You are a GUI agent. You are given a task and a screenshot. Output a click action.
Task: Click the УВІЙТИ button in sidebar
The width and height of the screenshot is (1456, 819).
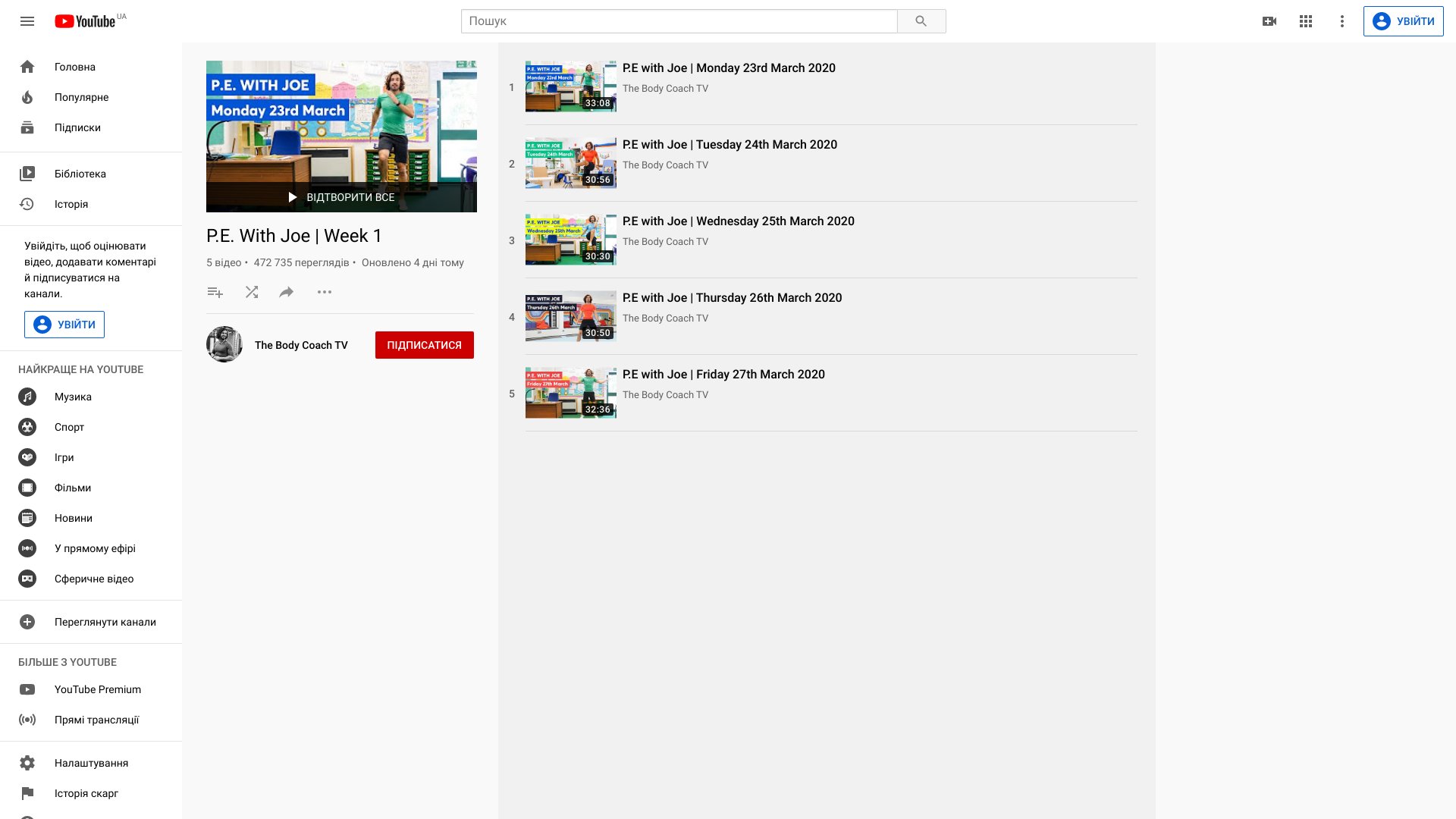[64, 325]
